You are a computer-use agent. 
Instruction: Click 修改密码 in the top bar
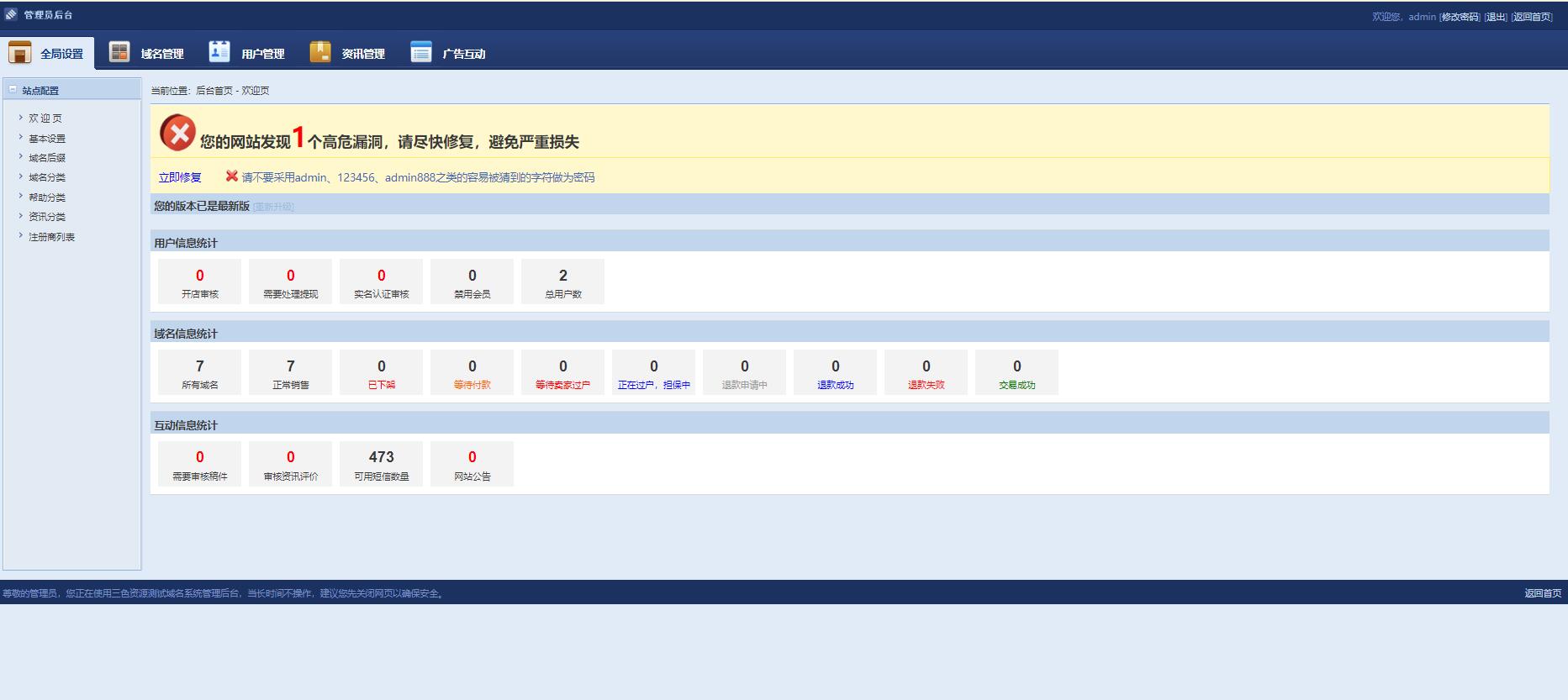coord(1460,17)
